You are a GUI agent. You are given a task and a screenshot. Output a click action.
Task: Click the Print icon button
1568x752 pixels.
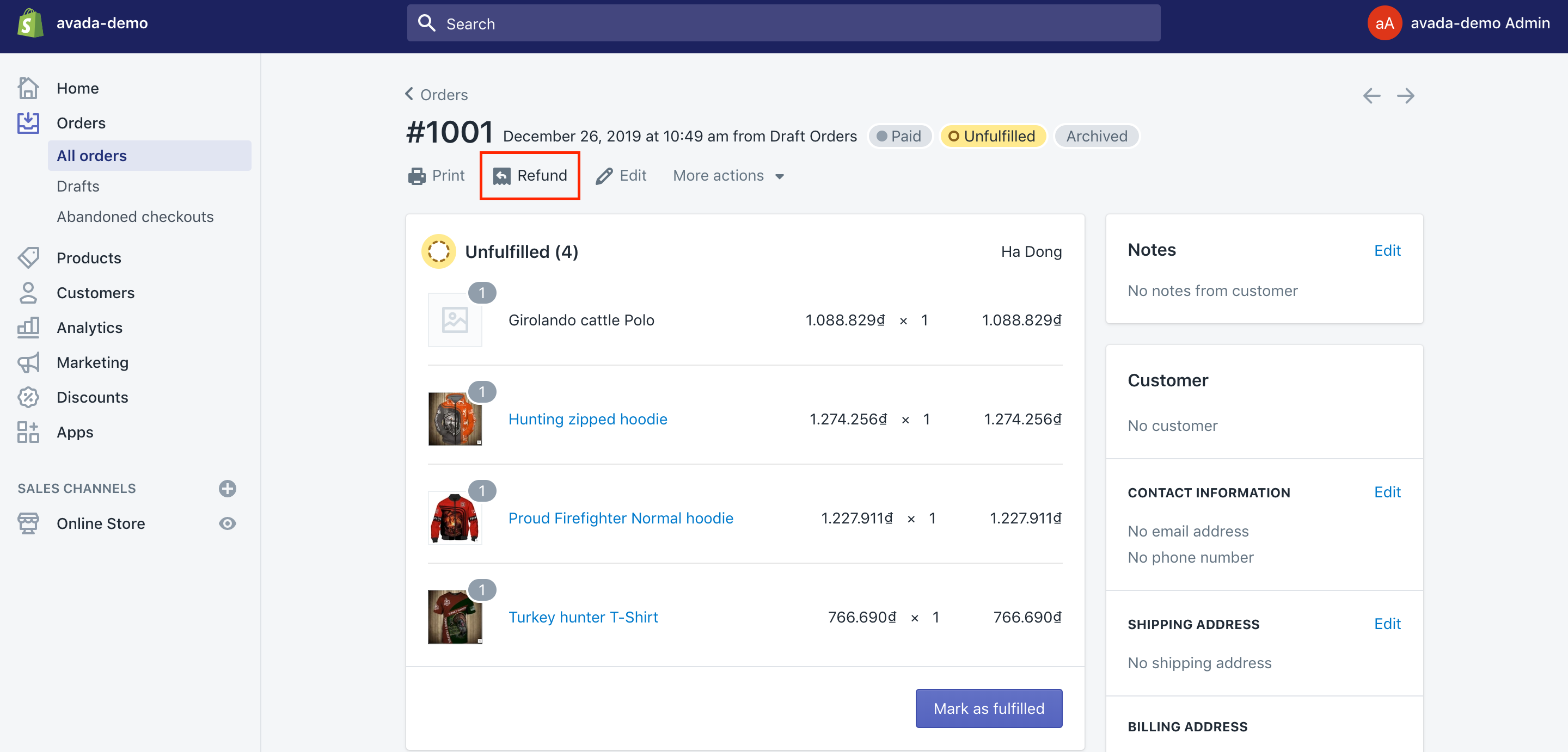pos(417,175)
